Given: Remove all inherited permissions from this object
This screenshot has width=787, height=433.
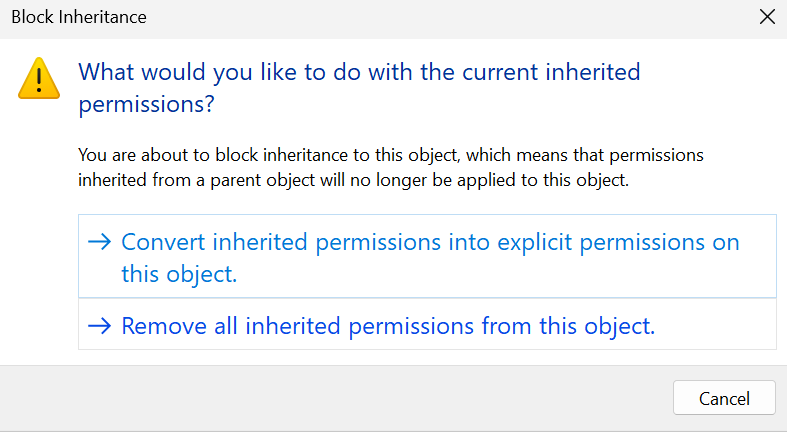Looking at the screenshot, I should 387,325.
